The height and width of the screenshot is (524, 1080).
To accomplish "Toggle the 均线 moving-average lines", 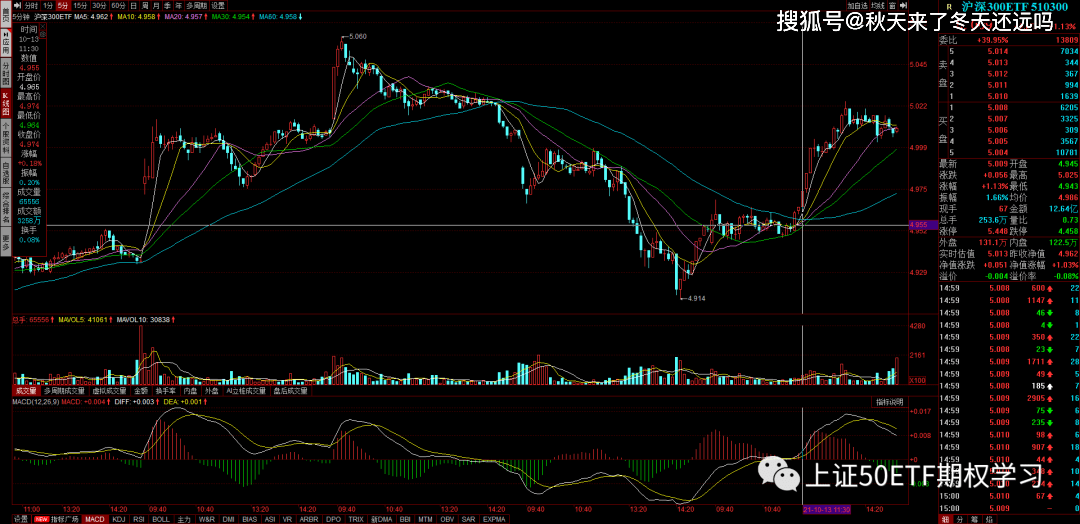I will tap(878, 6).
